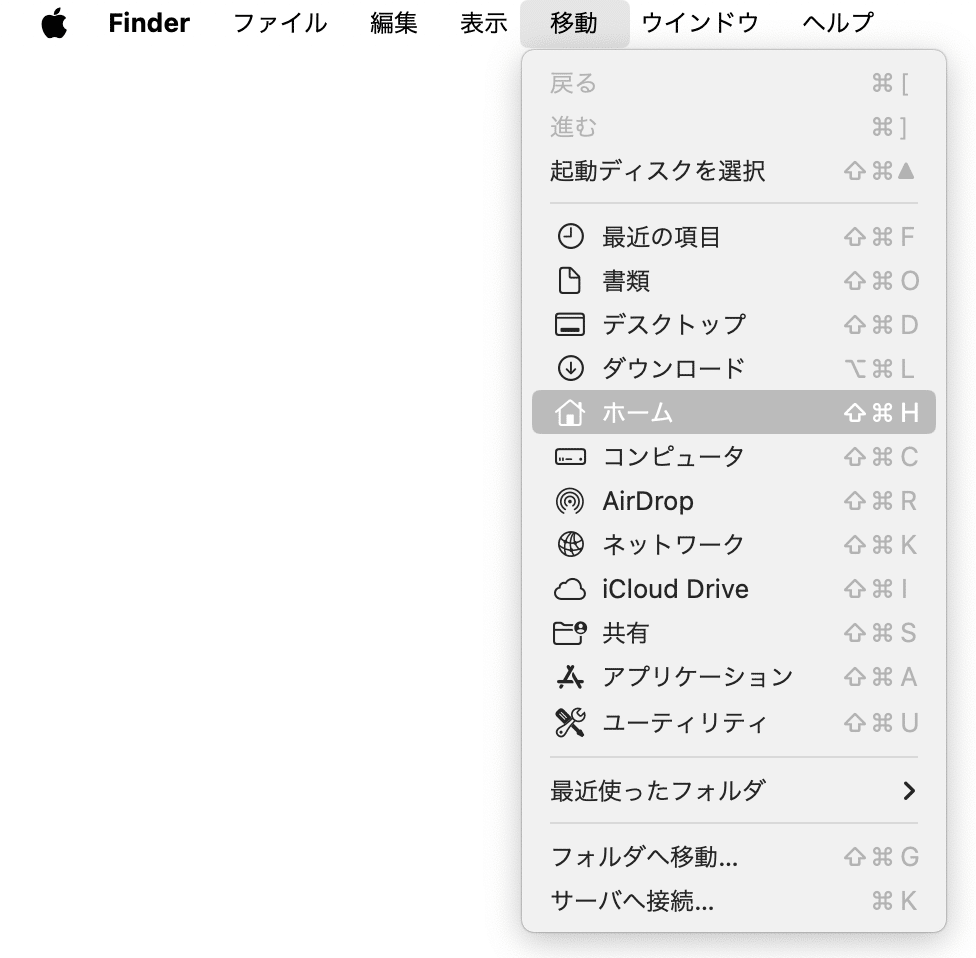
Task: Select 最近の項目 text label
Action: 661,237
